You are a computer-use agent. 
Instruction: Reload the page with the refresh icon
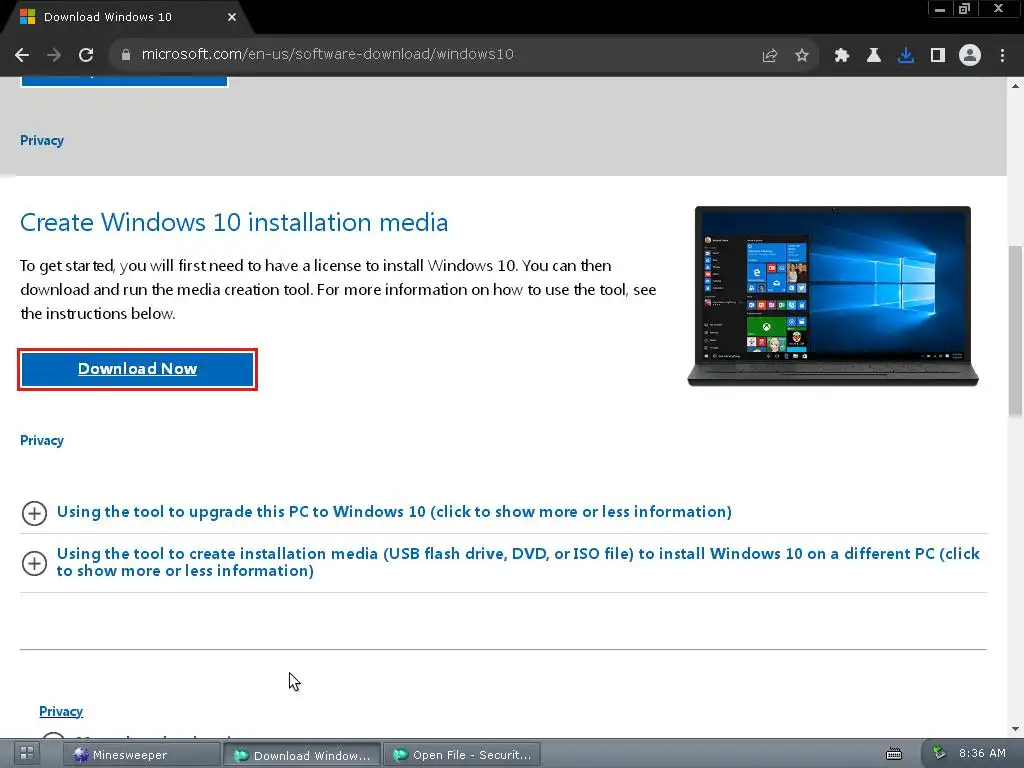click(x=86, y=56)
